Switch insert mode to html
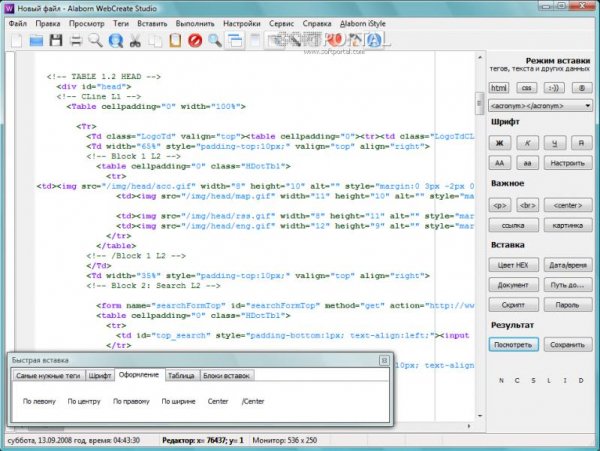The image size is (600, 451). click(499, 88)
